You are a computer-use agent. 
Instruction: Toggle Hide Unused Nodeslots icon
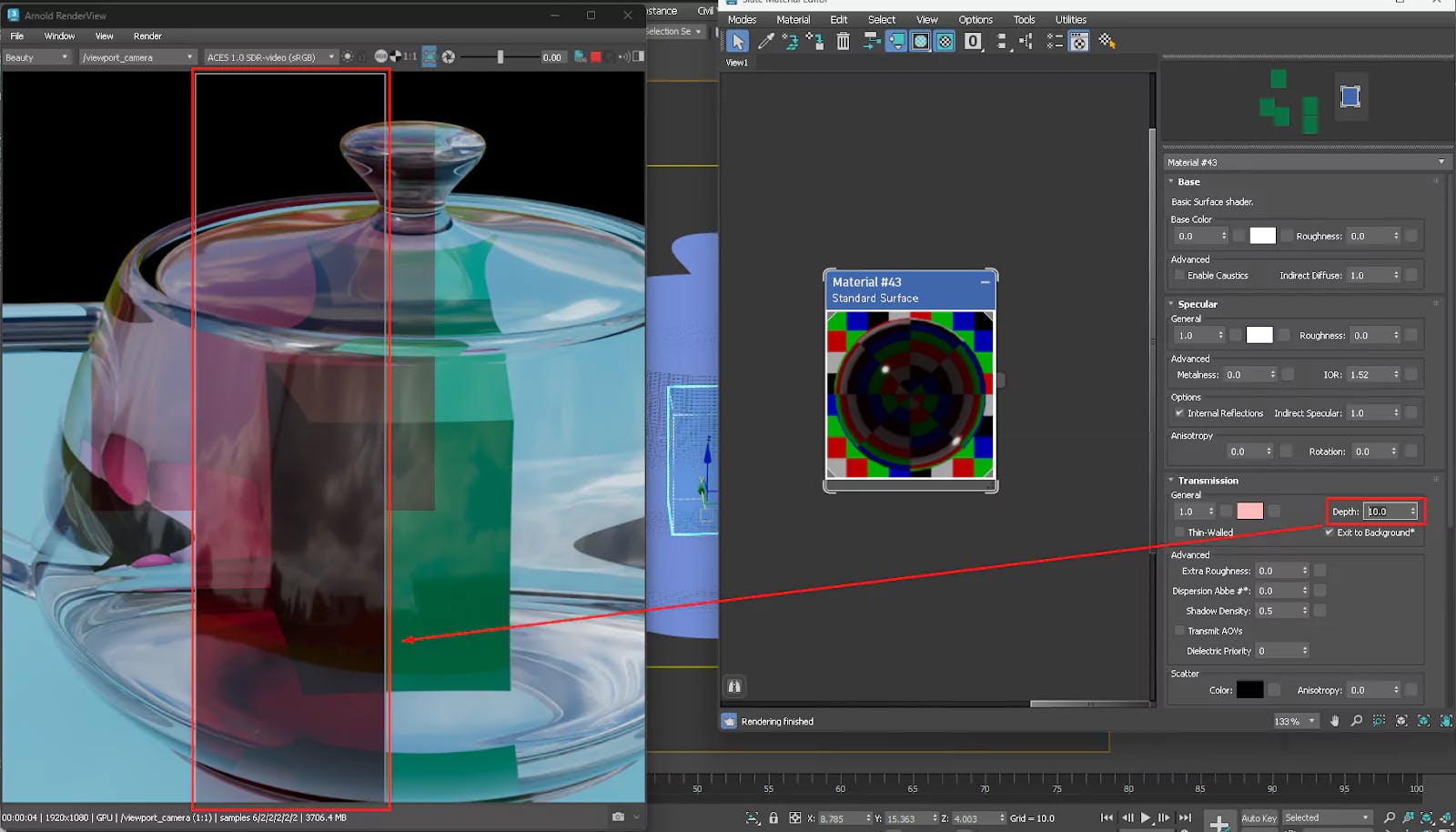895,41
